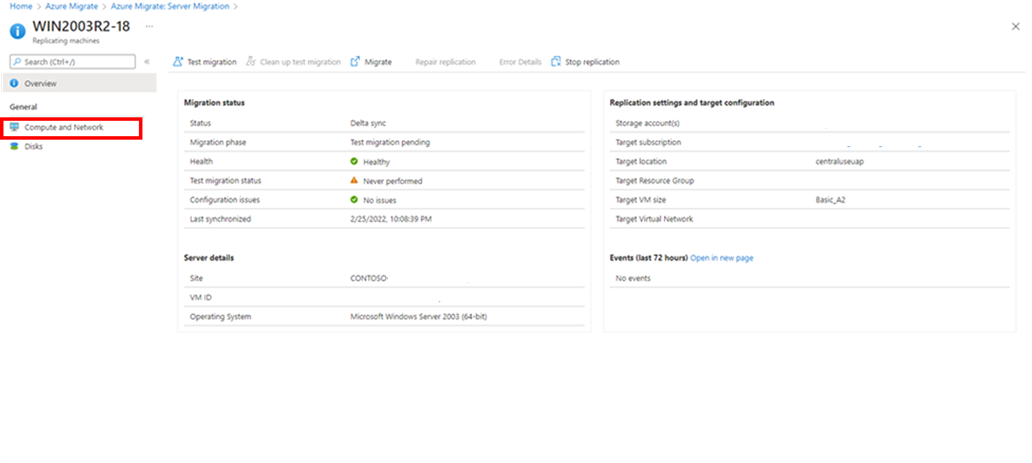The height and width of the screenshot is (463, 1032).
Task: Click Repair replication in the toolbar
Action: (446, 62)
